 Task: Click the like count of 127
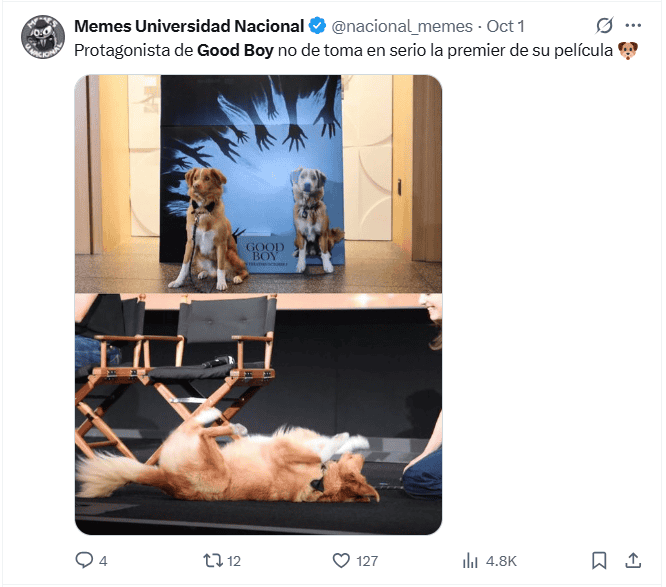tap(368, 561)
